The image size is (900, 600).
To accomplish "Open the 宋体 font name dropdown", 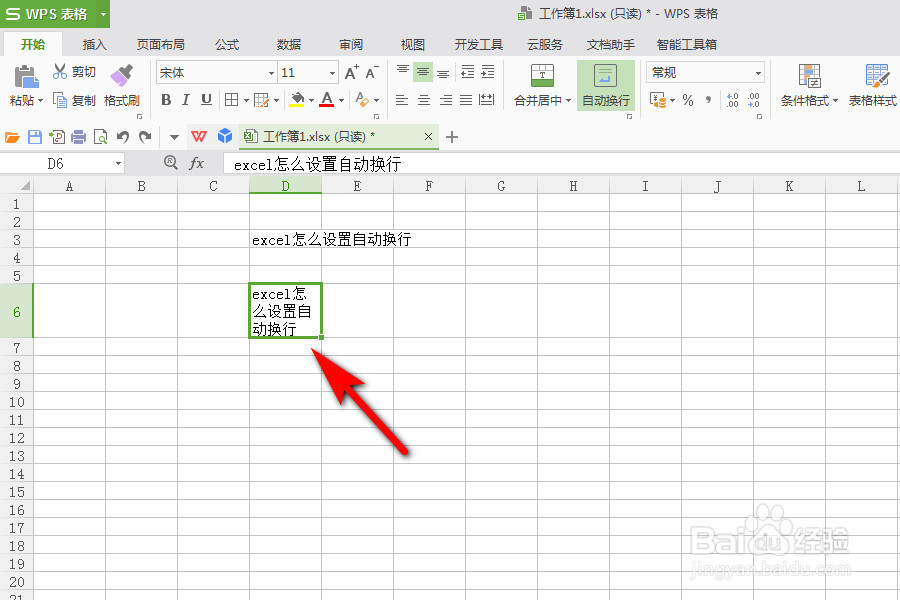I will (272, 72).
